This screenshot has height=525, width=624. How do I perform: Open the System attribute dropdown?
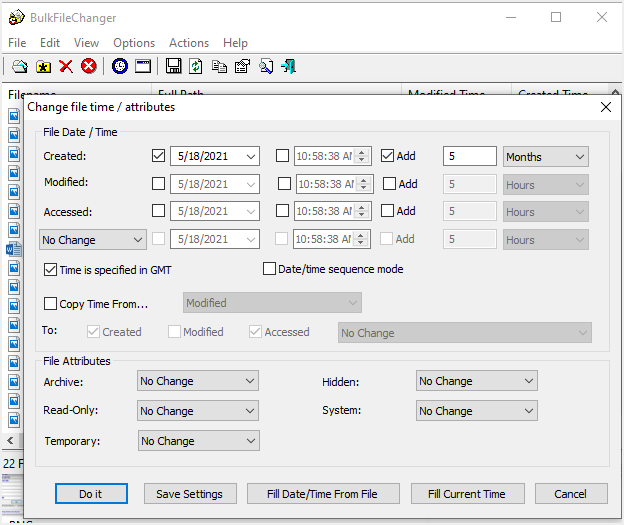(x=477, y=411)
